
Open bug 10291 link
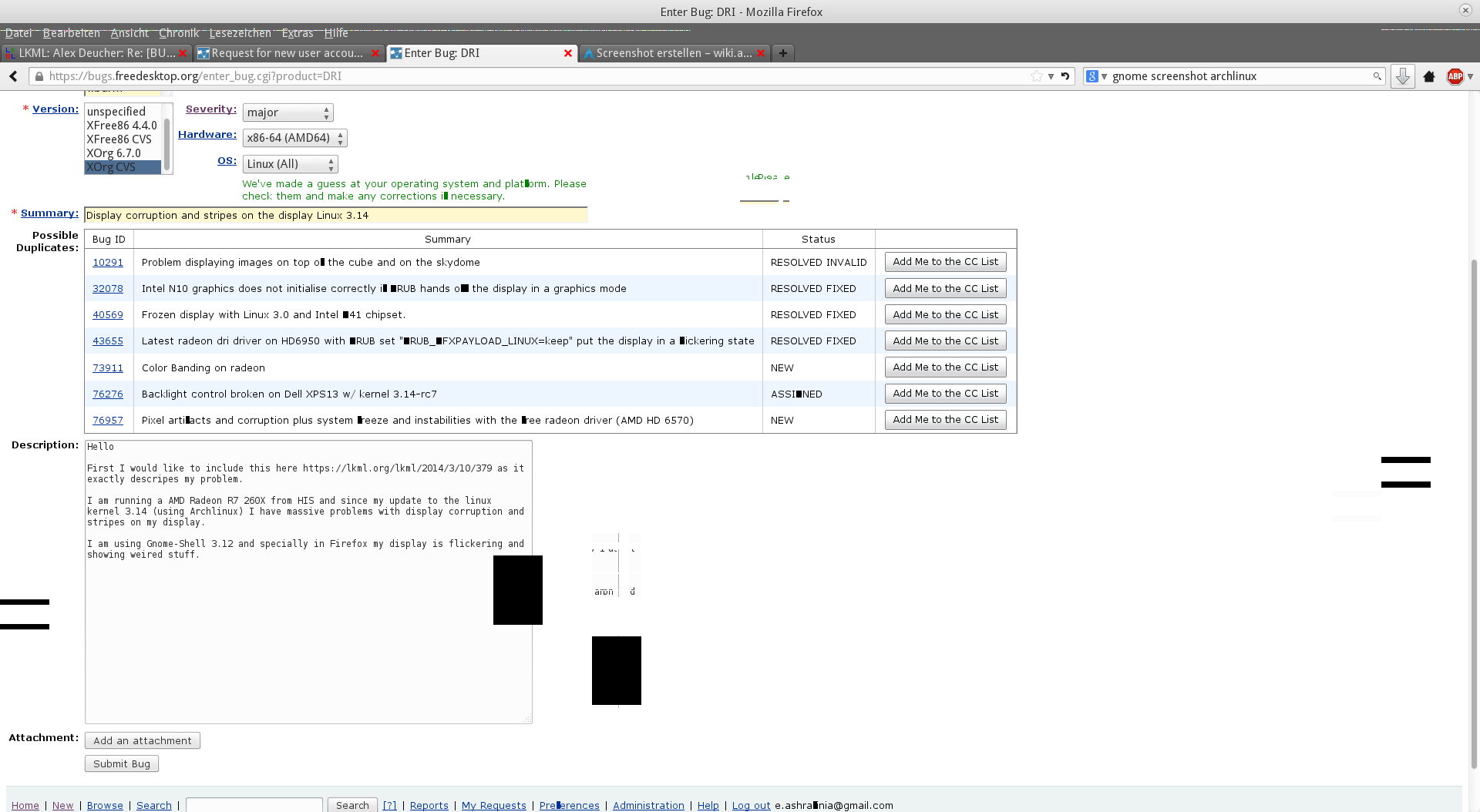tap(108, 263)
